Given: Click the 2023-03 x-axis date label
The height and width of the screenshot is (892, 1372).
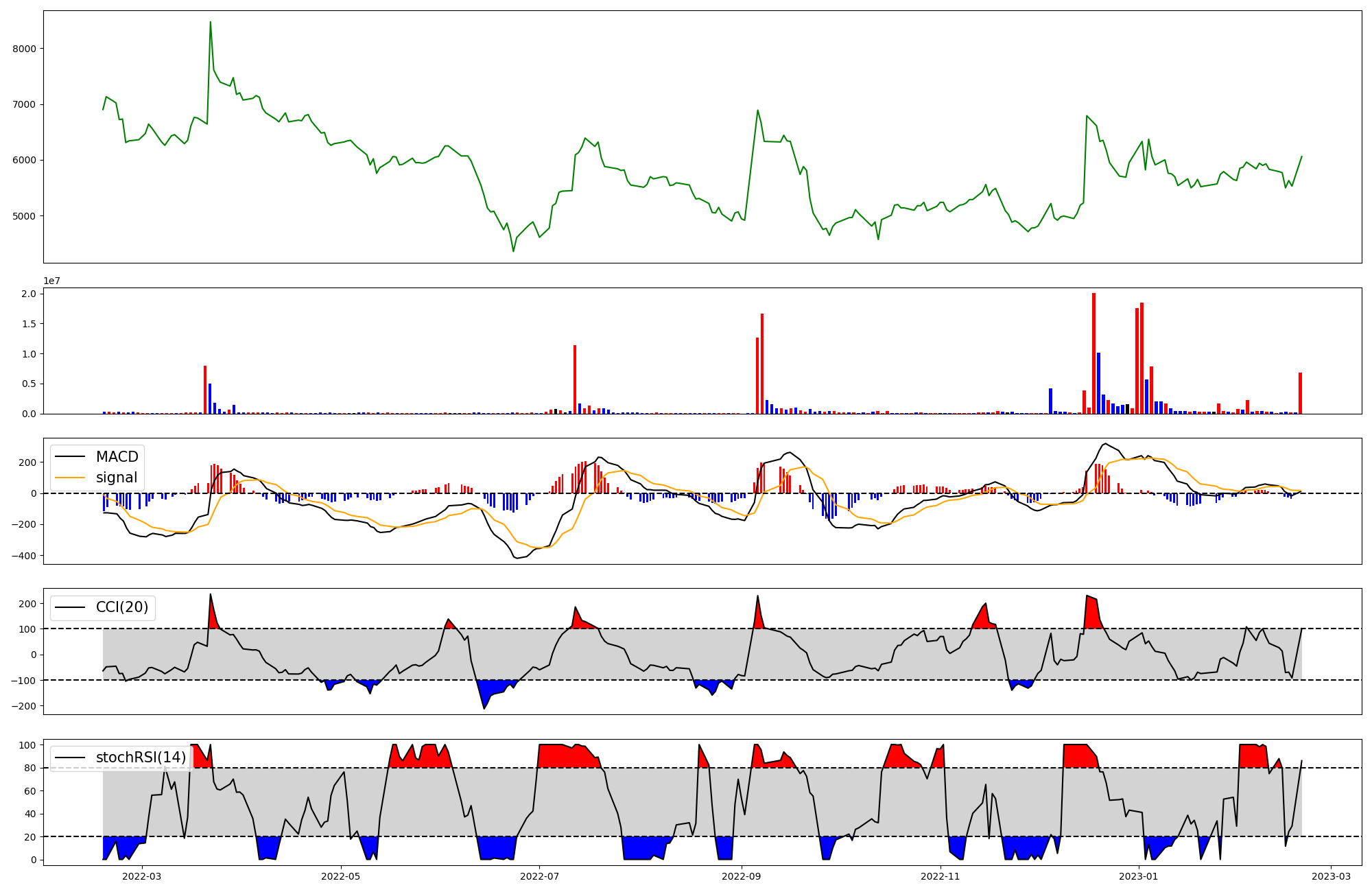Looking at the screenshot, I should pyautogui.click(x=1332, y=876).
